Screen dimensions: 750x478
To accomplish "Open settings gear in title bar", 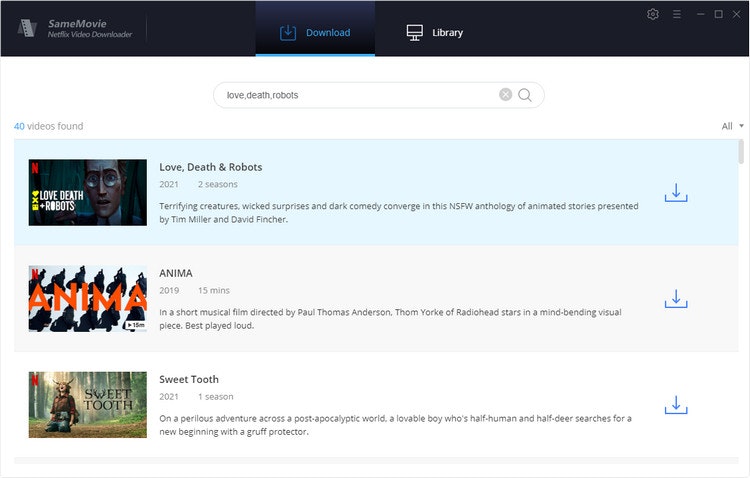I will (653, 14).
